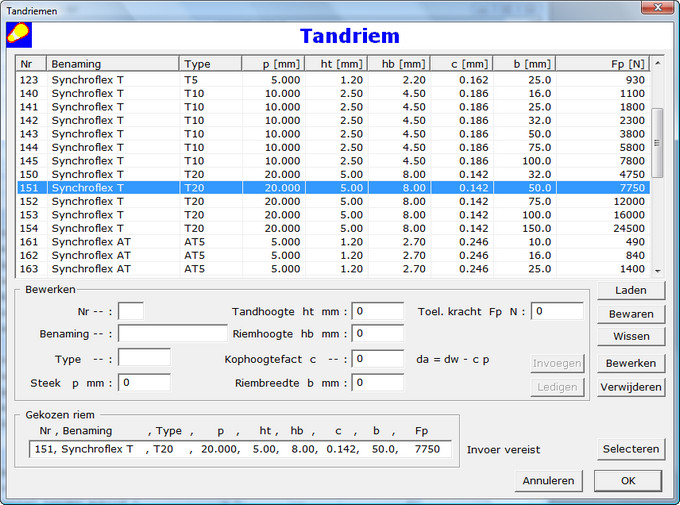Focus the Riembreedte b field

(377, 382)
